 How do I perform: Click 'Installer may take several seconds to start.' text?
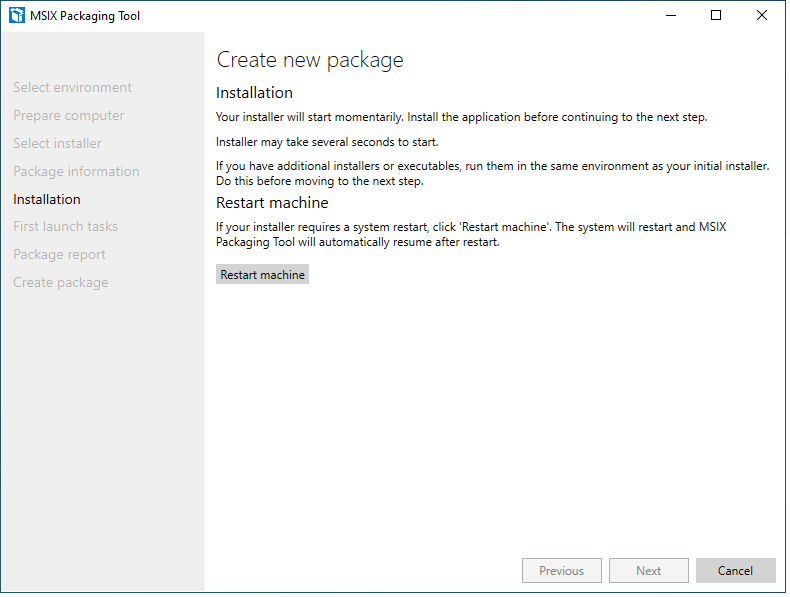[328, 143]
